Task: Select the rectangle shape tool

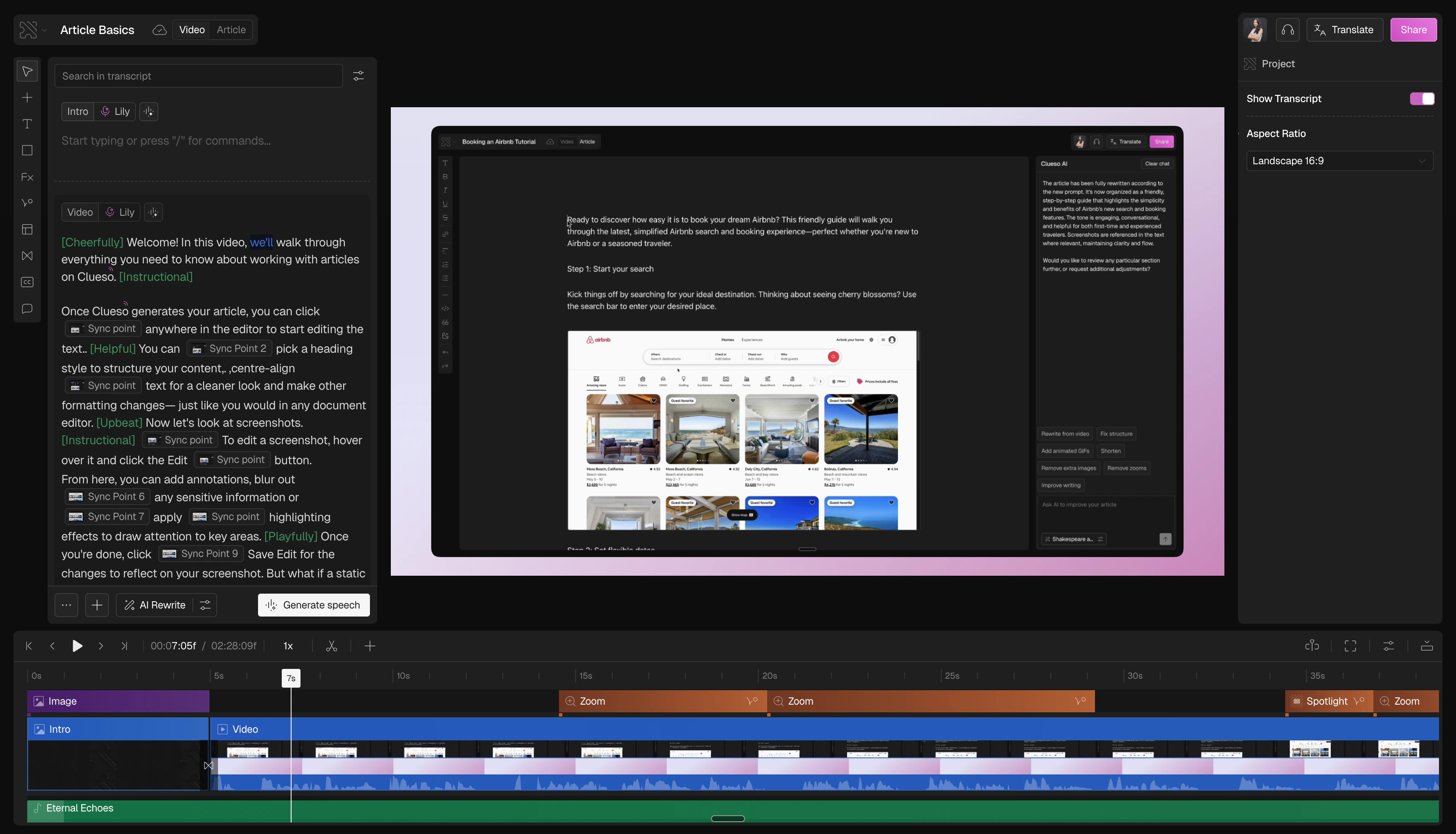Action: (27, 150)
